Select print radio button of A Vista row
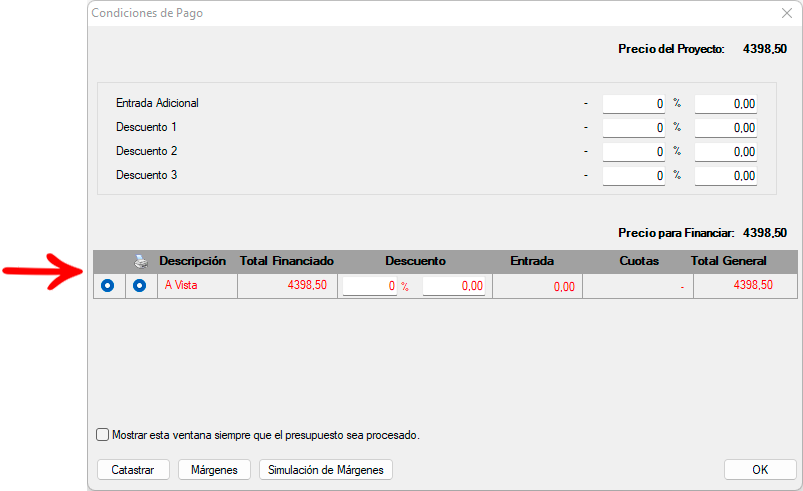Screen dimensions: 803x491 139,286
